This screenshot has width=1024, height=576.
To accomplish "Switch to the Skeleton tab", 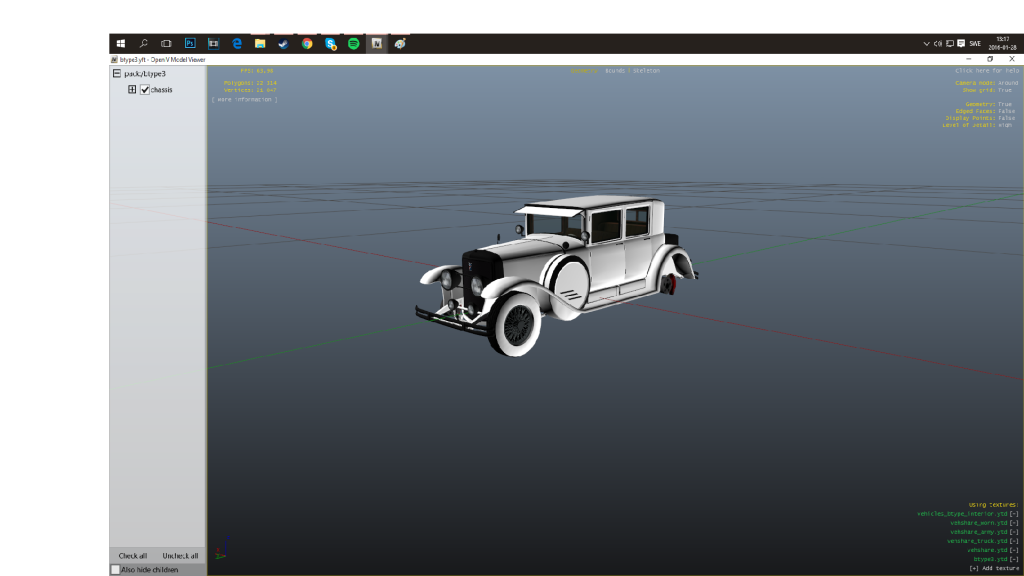I will pyautogui.click(x=647, y=71).
